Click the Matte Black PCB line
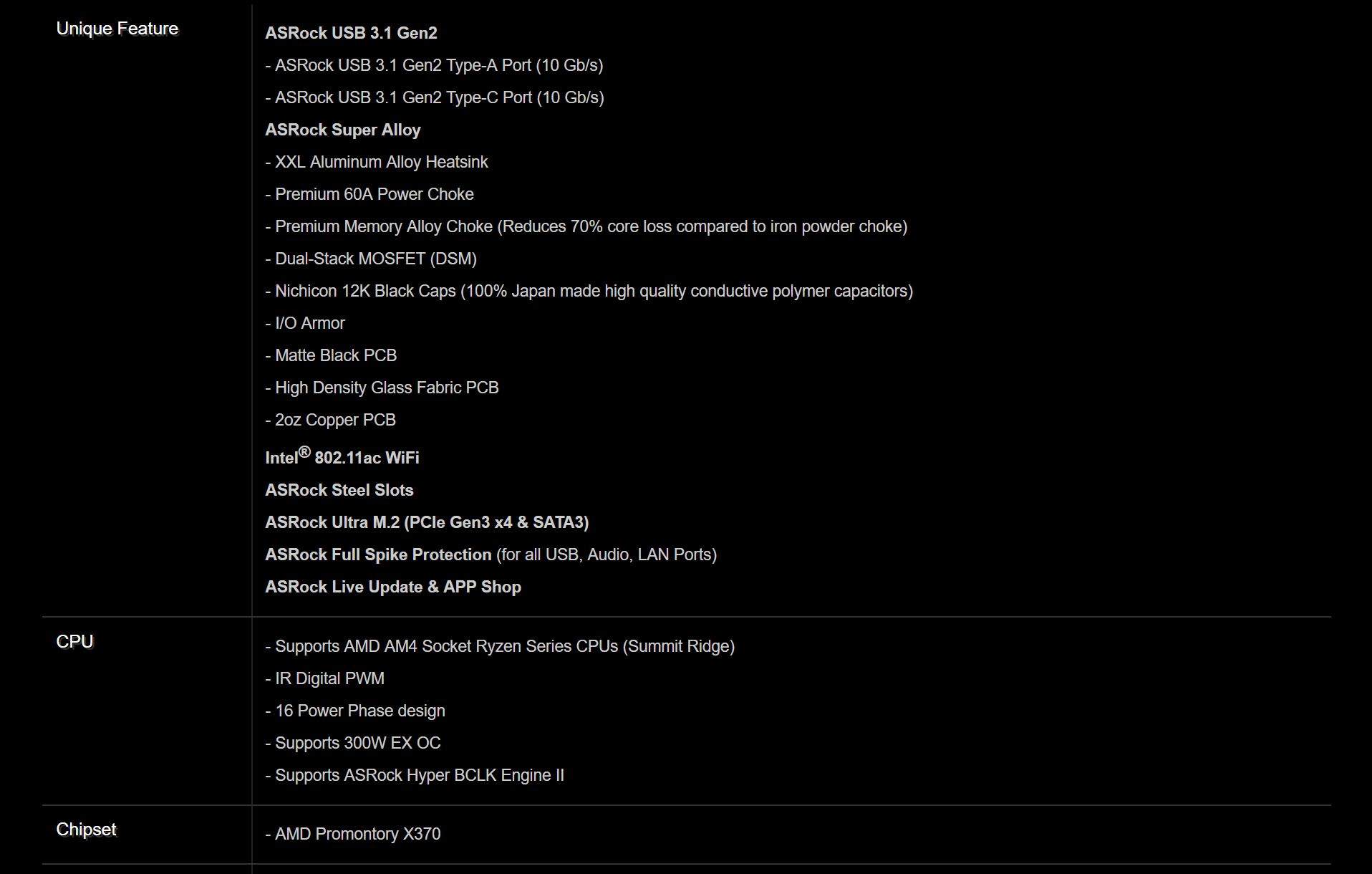 (x=331, y=355)
